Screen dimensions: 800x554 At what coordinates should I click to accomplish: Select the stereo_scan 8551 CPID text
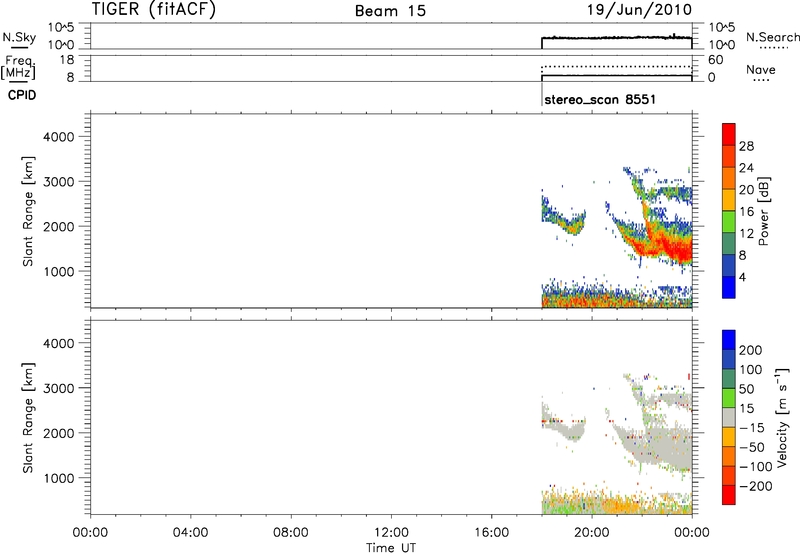coord(600,99)
